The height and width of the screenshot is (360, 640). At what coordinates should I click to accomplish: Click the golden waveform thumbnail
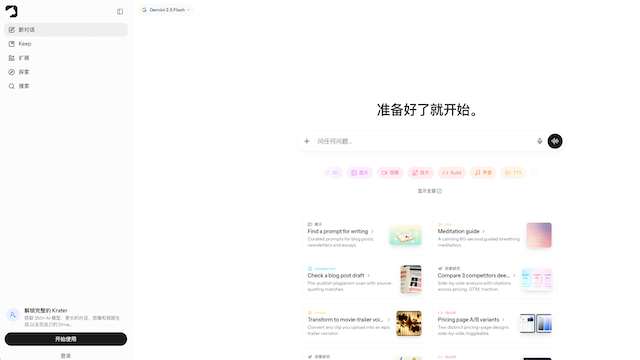(409, 323)
